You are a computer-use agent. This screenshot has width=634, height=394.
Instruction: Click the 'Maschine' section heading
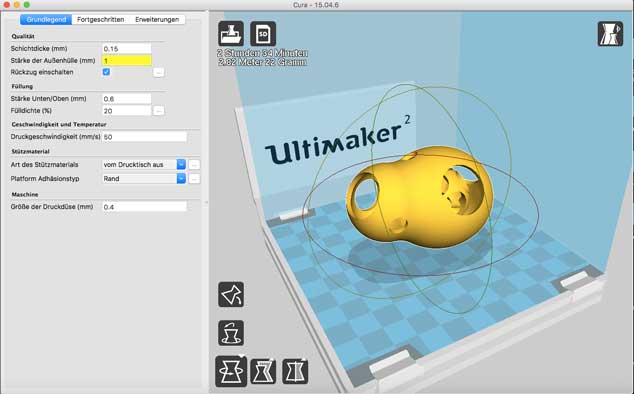pyautogui.click(x=25, y=194)
